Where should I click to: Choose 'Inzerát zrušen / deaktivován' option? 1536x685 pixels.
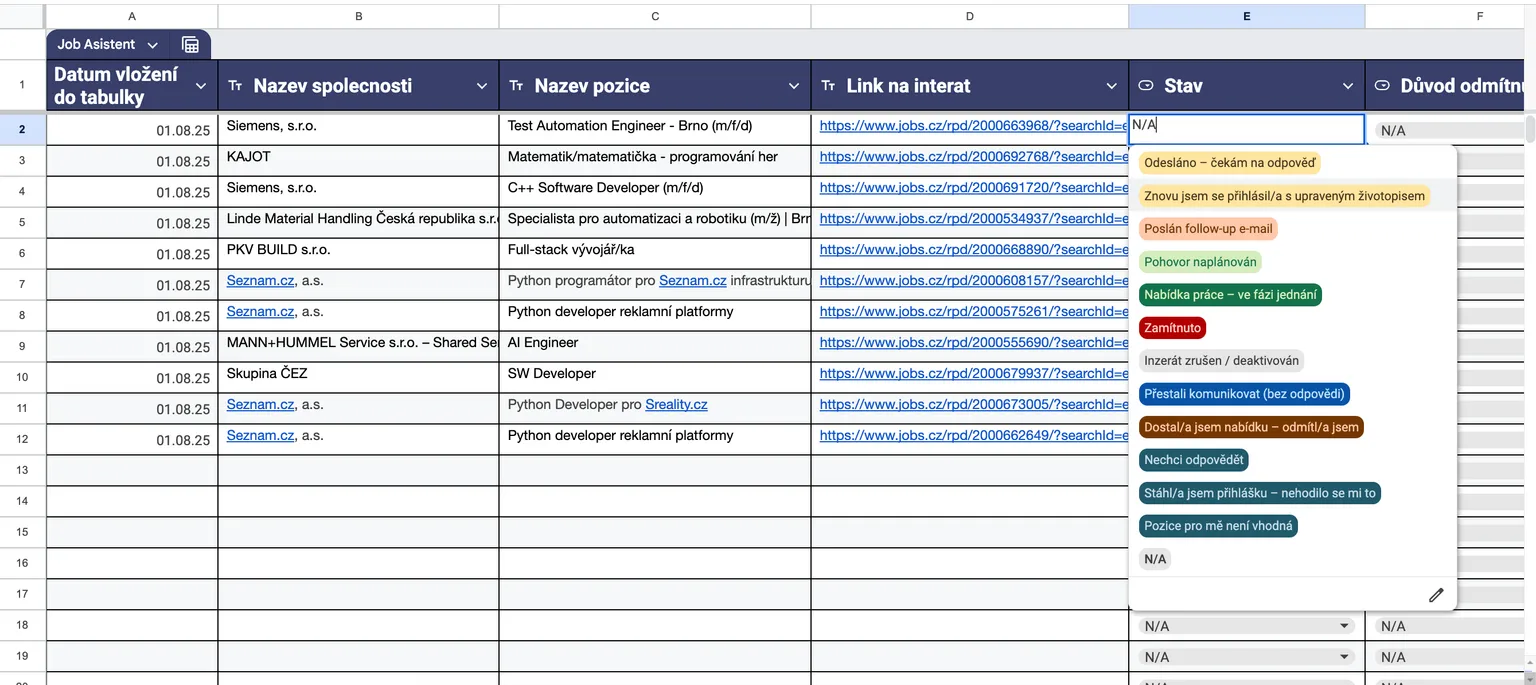coord(1221,360)
